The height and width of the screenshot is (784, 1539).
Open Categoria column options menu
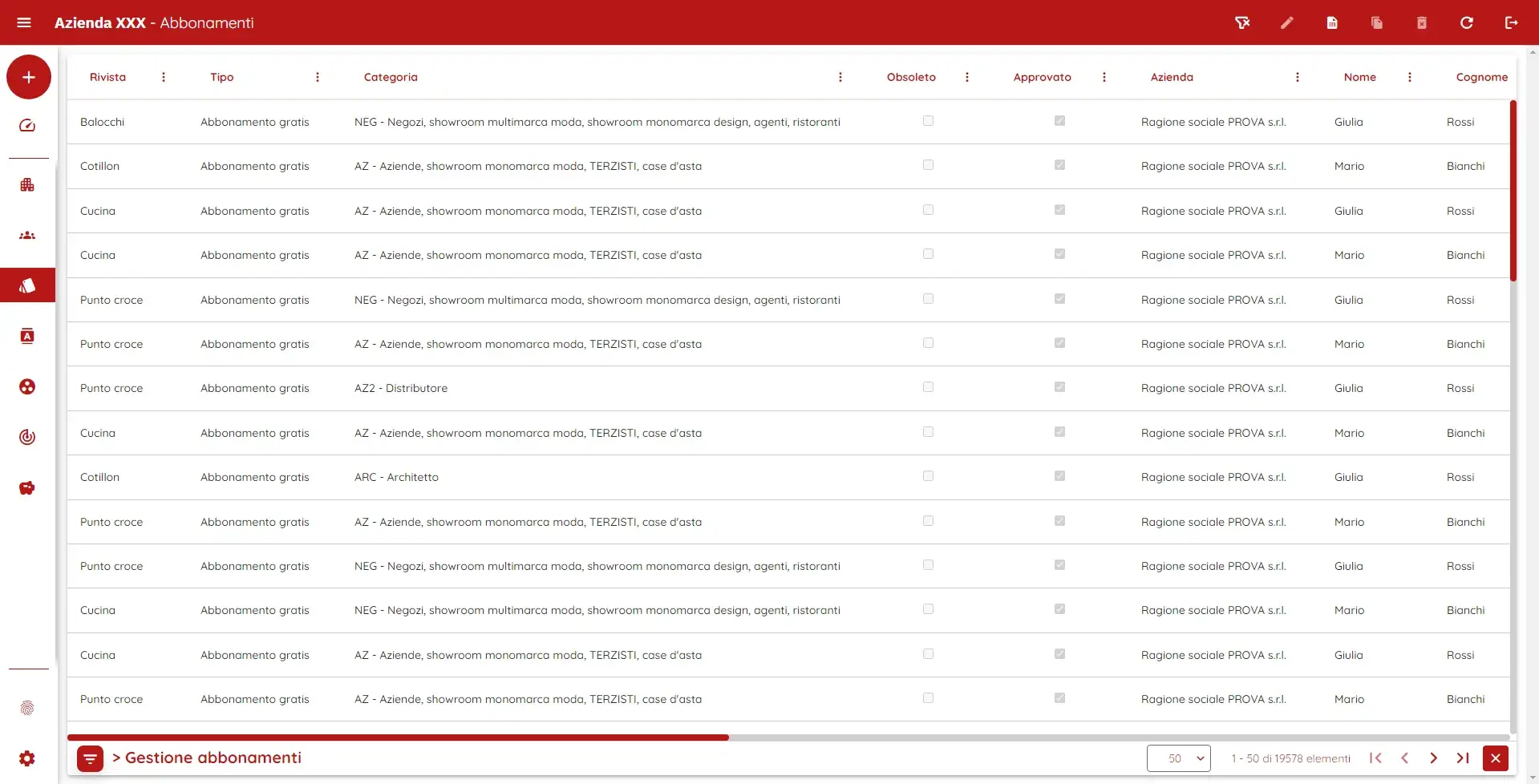pos(840,77)
